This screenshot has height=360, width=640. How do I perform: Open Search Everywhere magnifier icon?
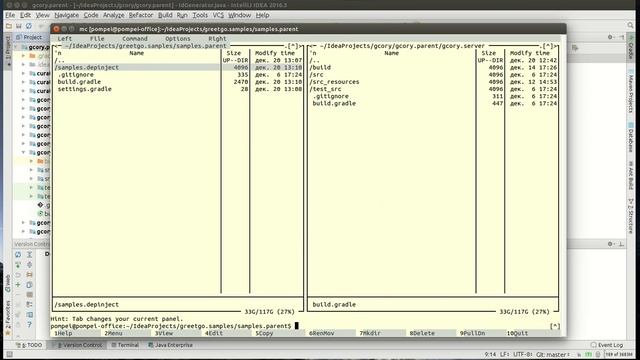click(x=631, y=26)
